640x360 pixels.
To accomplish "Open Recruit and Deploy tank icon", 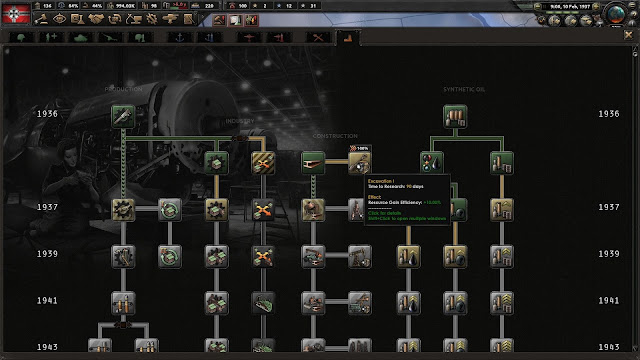I will [x=170, y=19].
